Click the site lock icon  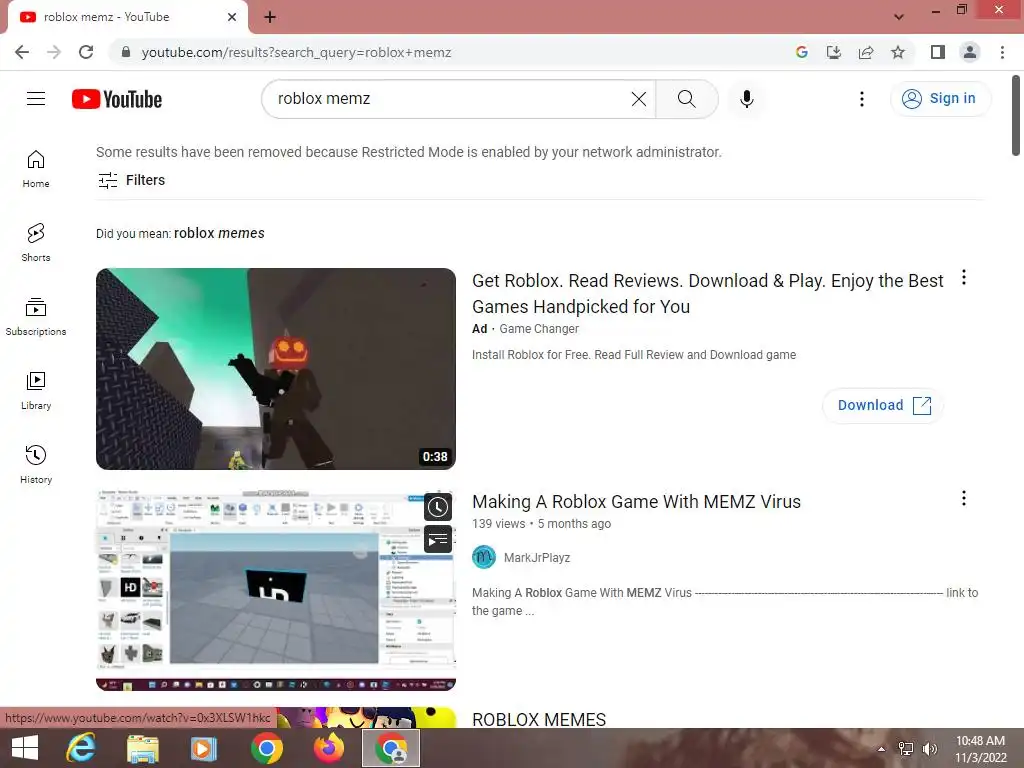click(x=126, y=52)
